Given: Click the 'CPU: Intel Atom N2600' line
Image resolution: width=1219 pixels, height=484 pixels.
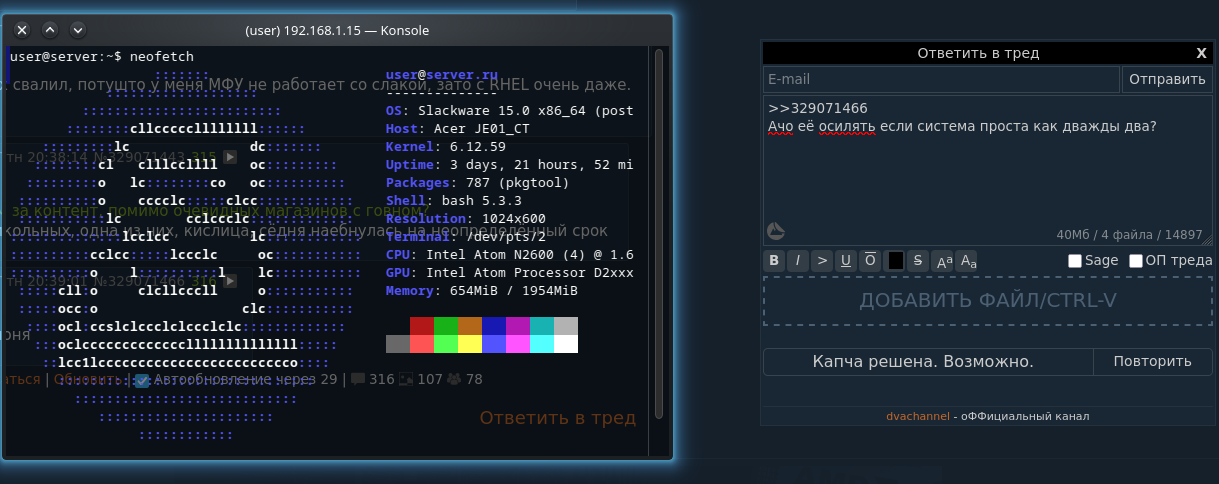Looking at the screenshot, I should click(x=510, y=255).
